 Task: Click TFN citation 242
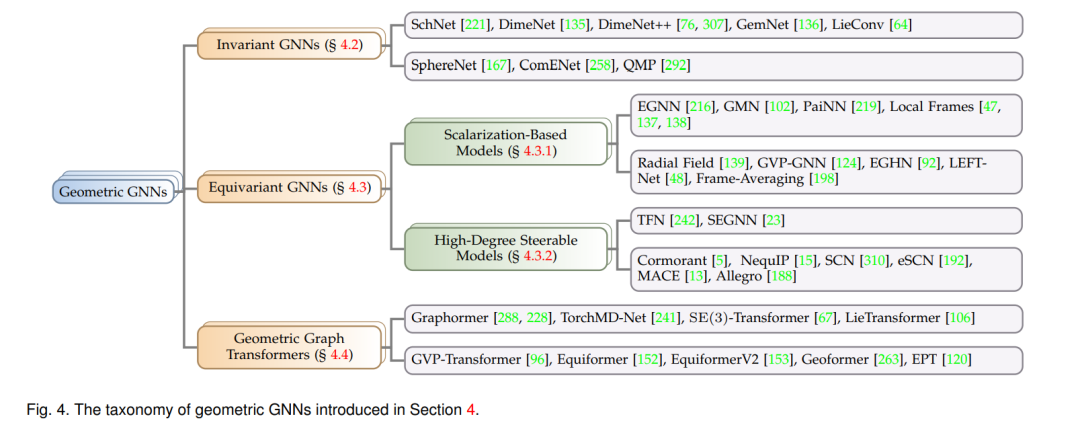(x=687, y=219)
